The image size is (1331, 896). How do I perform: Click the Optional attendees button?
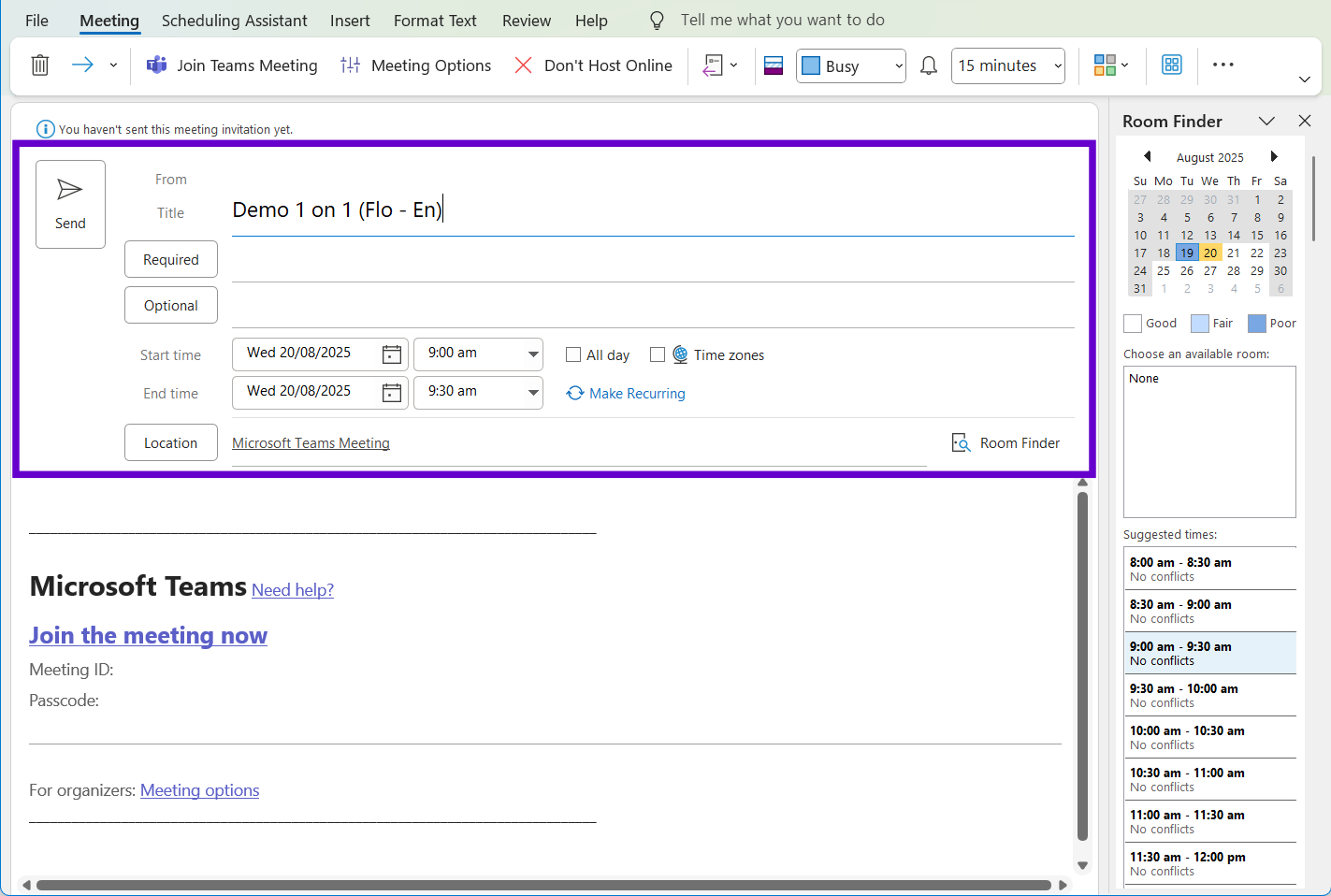point(171,305)
